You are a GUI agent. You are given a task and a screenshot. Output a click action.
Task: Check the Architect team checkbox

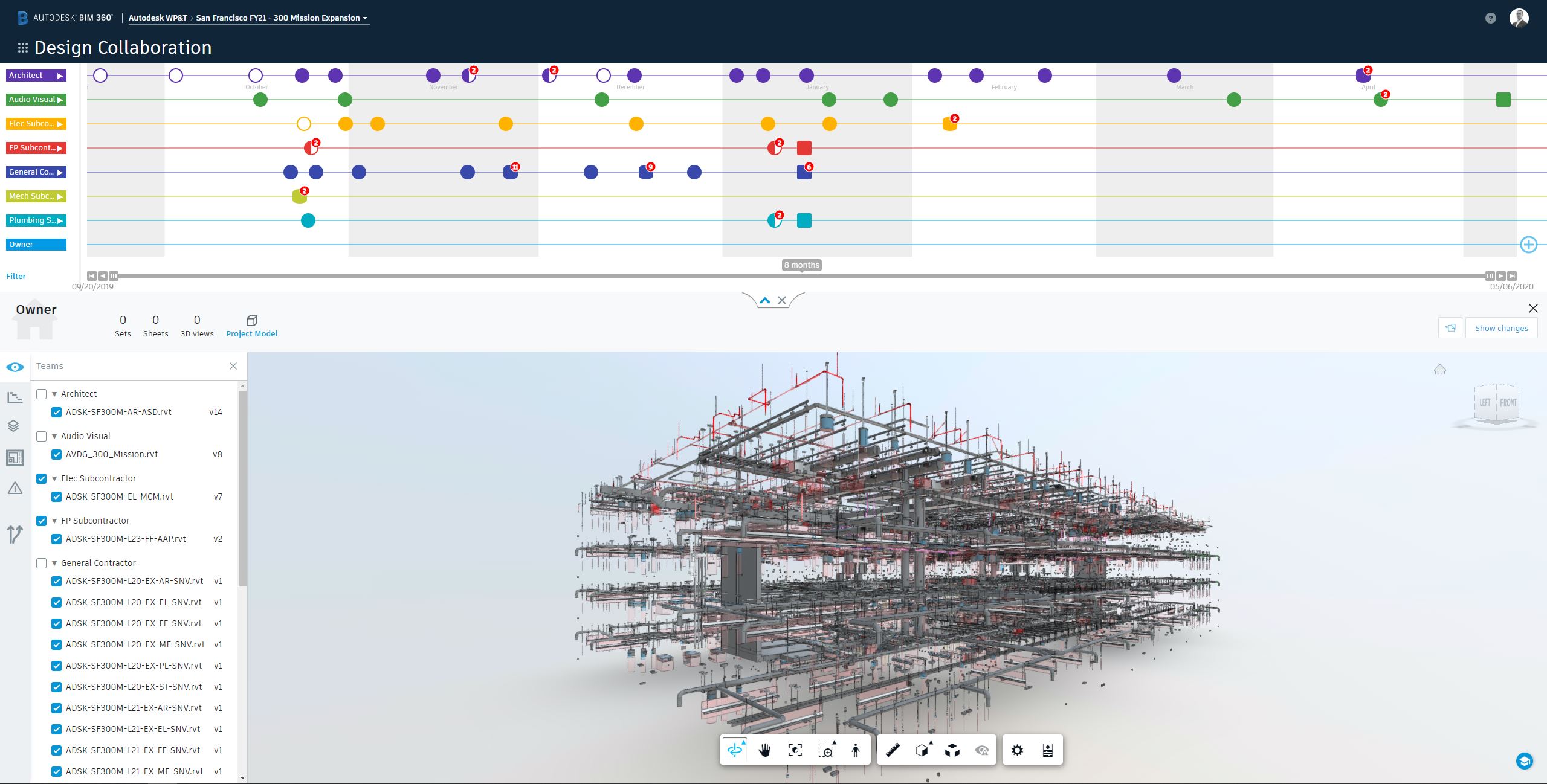click(42, 394)
